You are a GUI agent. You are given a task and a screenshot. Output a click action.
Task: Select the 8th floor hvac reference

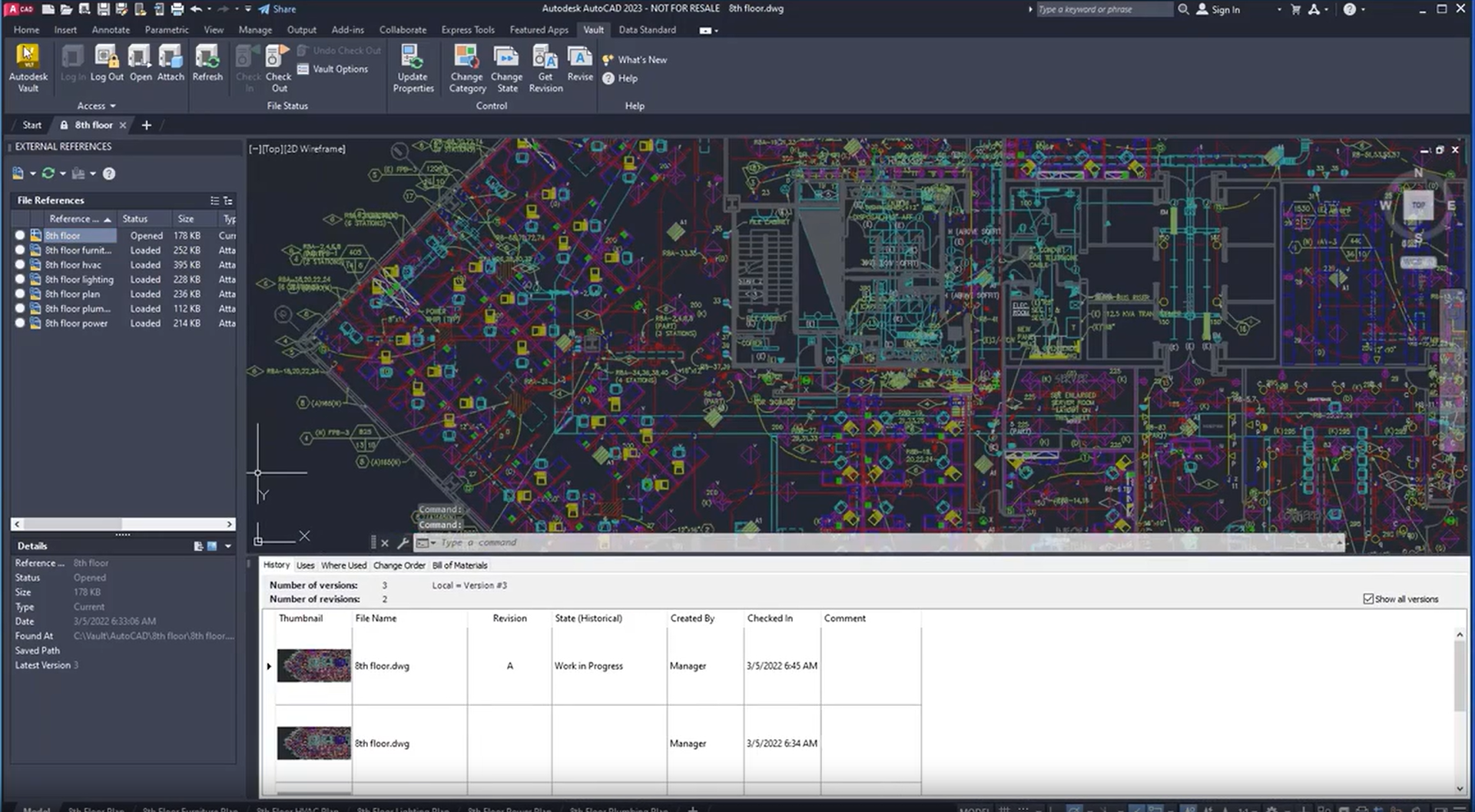tap(73, 265)
